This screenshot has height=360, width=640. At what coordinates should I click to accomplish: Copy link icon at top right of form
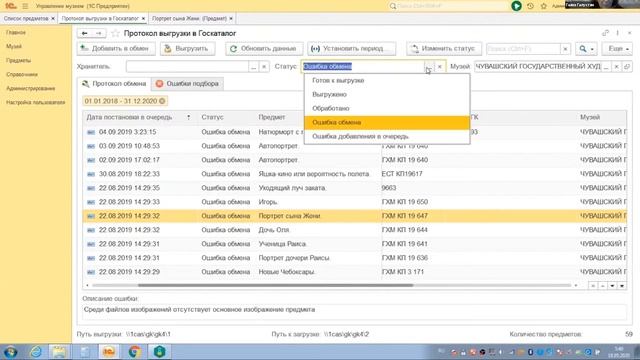coord(605,33)
